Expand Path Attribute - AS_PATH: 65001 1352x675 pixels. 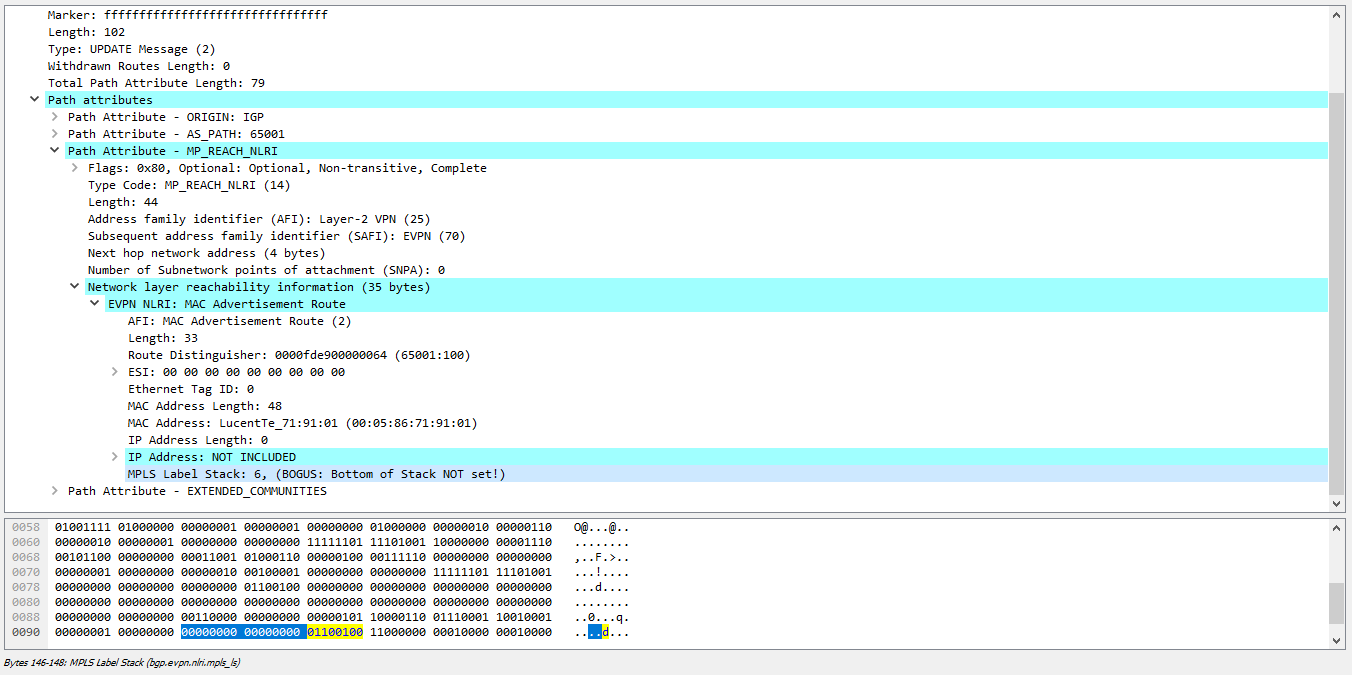[55, 134]
